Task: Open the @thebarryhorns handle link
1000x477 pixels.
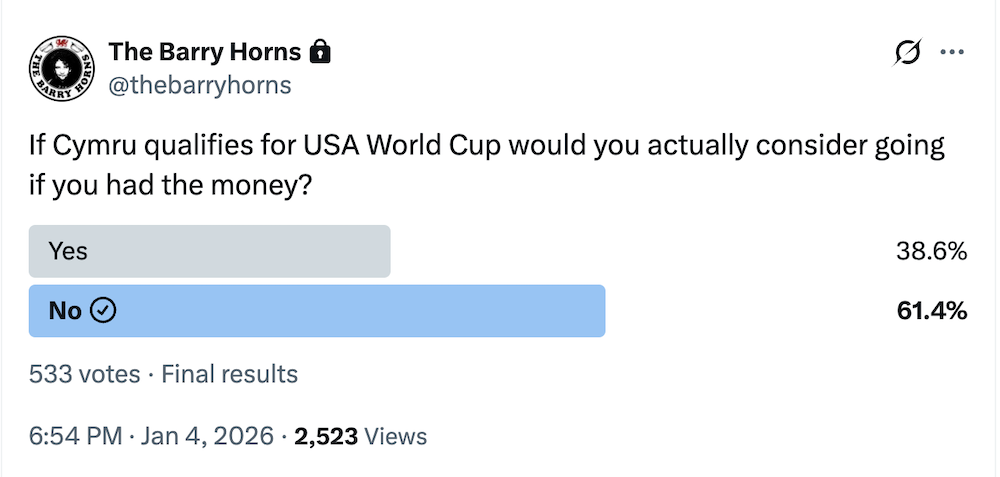Action: tap(199, 85)
